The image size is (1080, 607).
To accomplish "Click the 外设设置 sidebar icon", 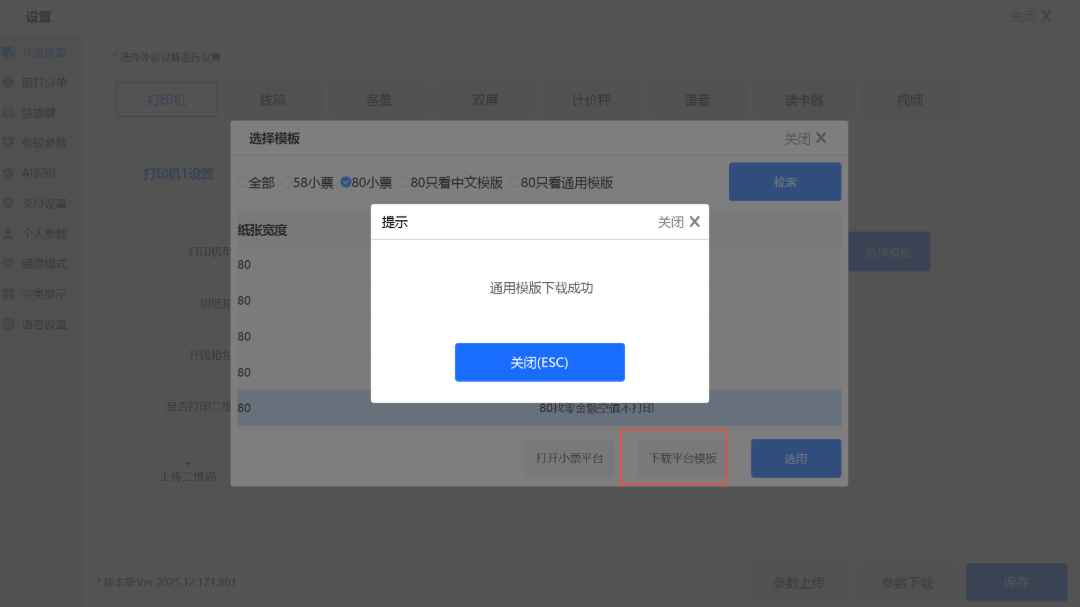I will [x=8, y=52].
